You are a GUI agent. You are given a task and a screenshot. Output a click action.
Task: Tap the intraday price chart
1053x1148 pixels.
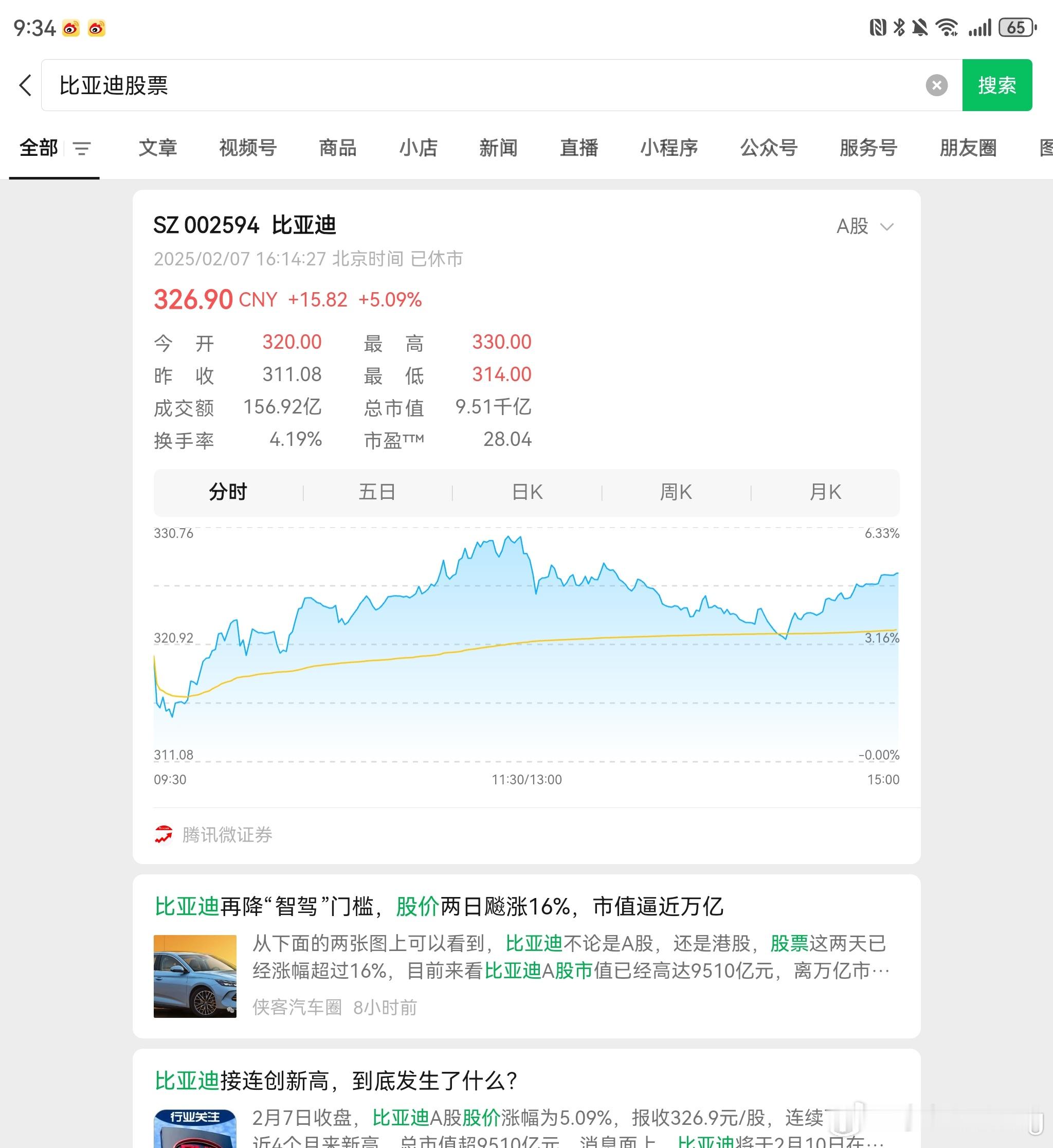(526, 644)
